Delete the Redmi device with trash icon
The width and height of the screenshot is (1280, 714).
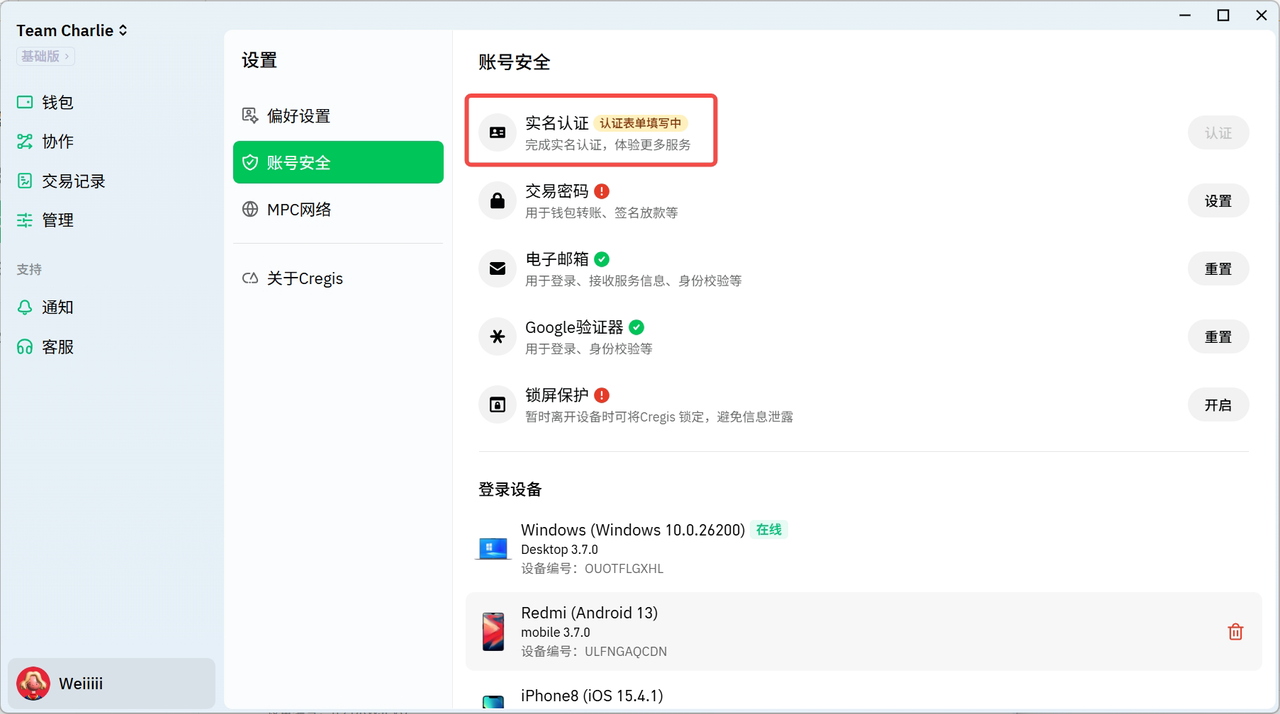tap(1235, 632)
